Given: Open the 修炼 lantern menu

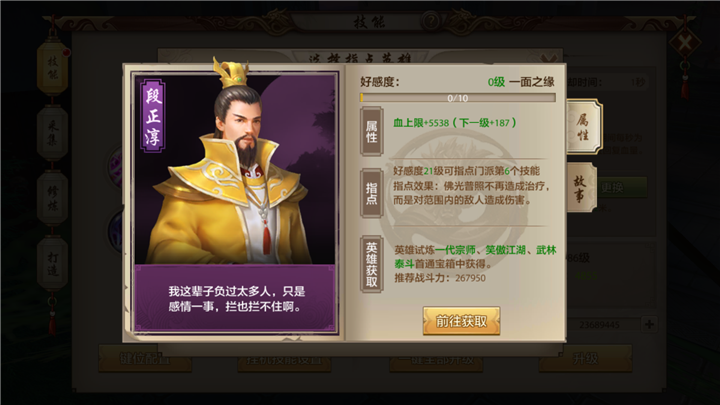Looking at the screenshot, I should pos(53,198).
